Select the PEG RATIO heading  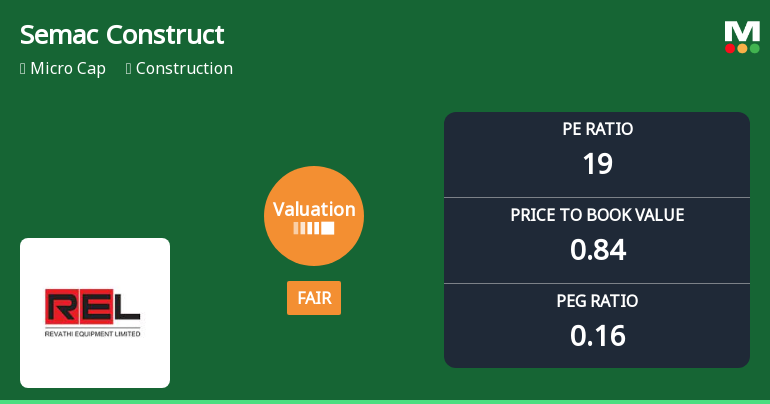pos(597,301)
